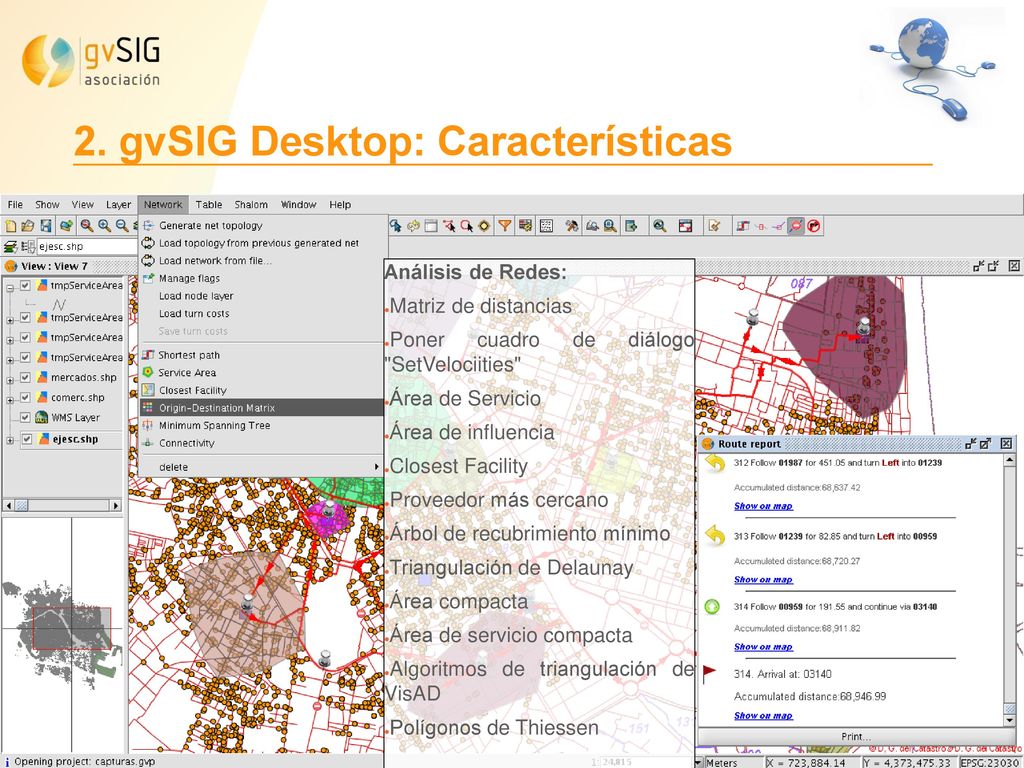
Task: Toggle the mercados.shp layer checkbox
Action: 25,377
